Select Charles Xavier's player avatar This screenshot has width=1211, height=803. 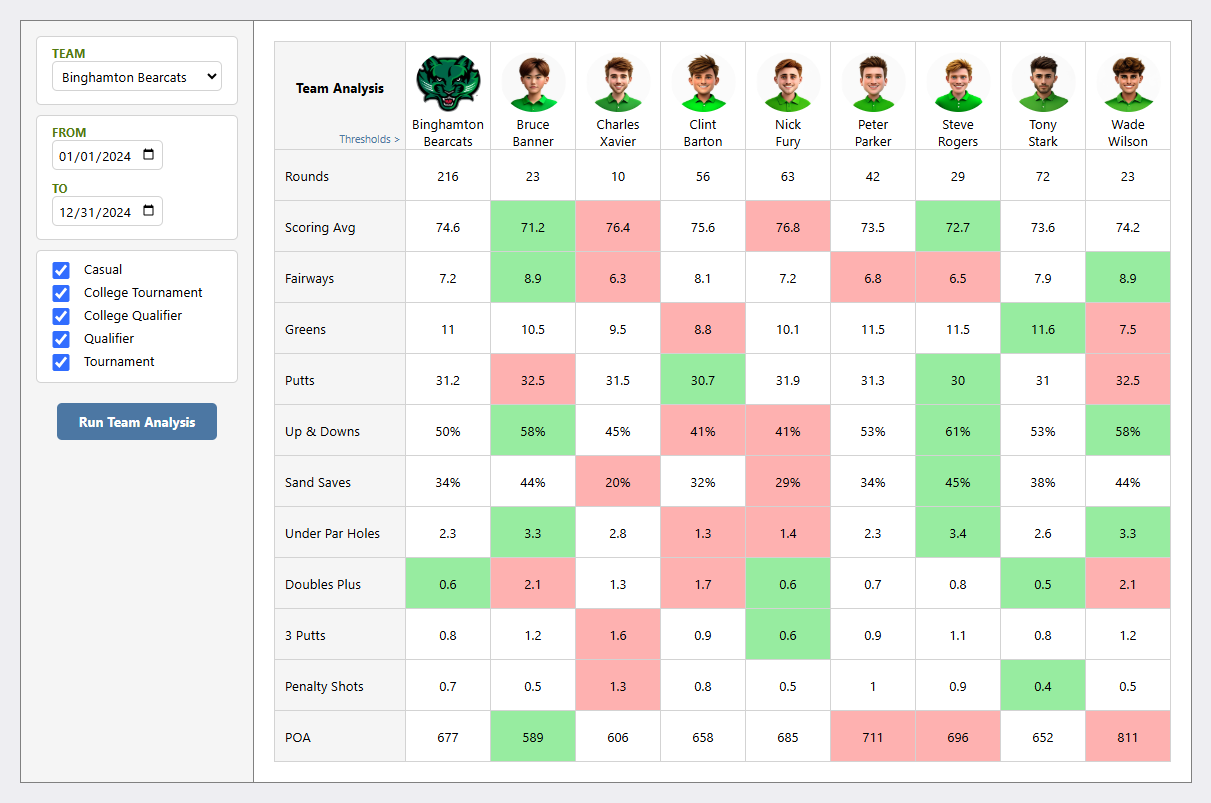(x=618, y=83)
